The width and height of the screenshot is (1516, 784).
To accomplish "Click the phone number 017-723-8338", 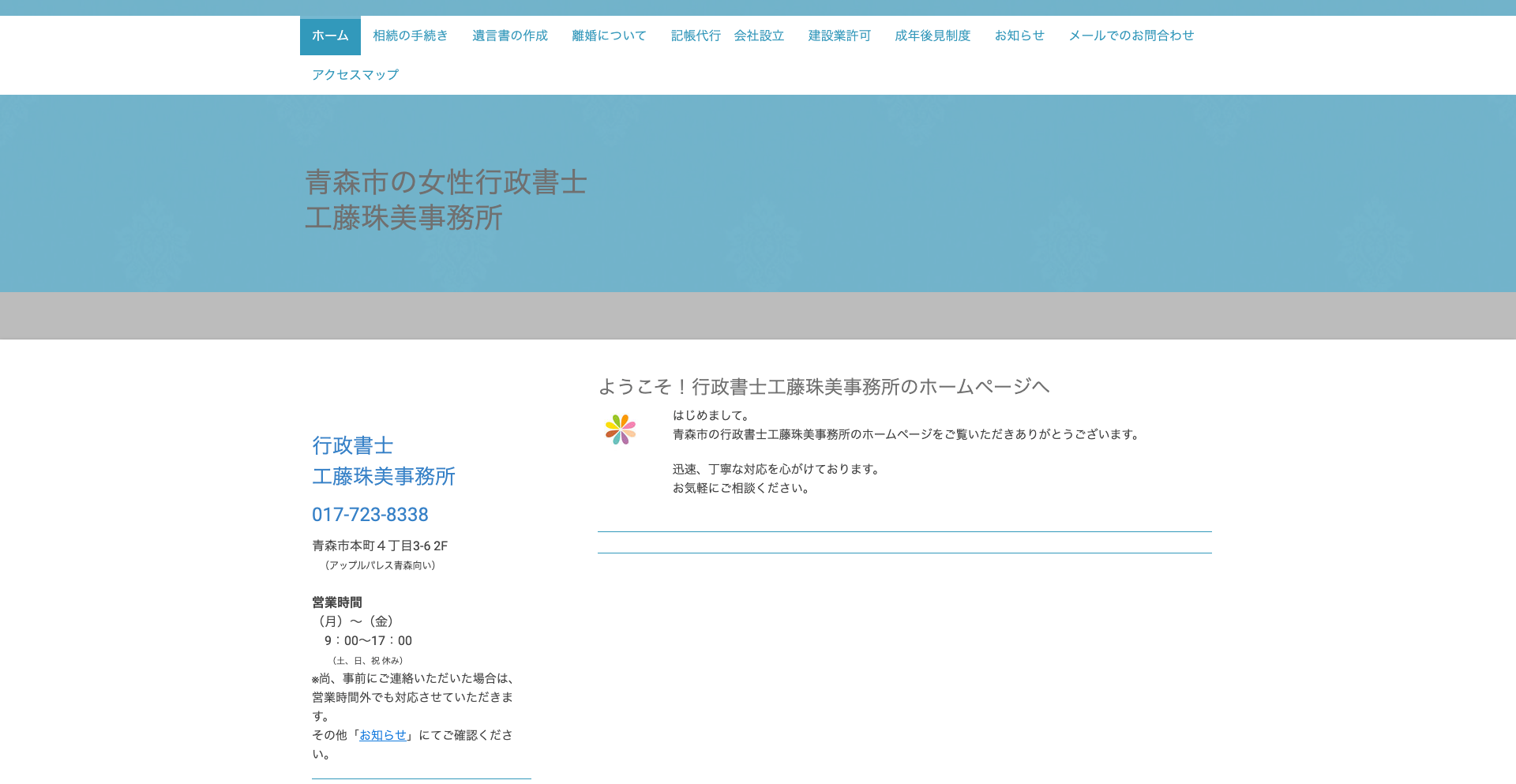I will tap(370, 515).
